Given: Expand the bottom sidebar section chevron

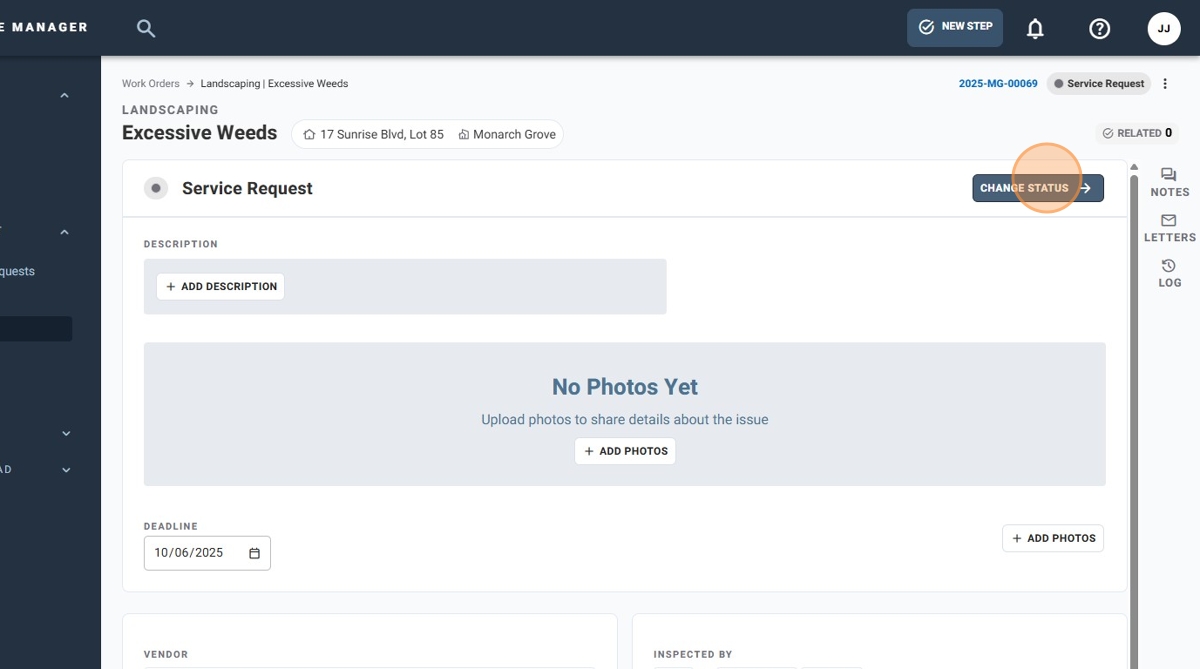Looking at the screenshot, I should pos(66,470).
